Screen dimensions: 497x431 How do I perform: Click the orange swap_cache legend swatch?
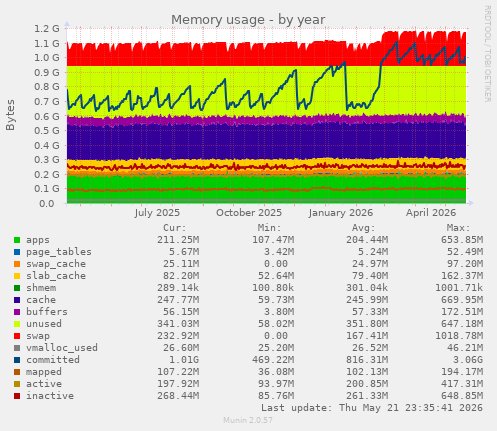coord(17,264)
